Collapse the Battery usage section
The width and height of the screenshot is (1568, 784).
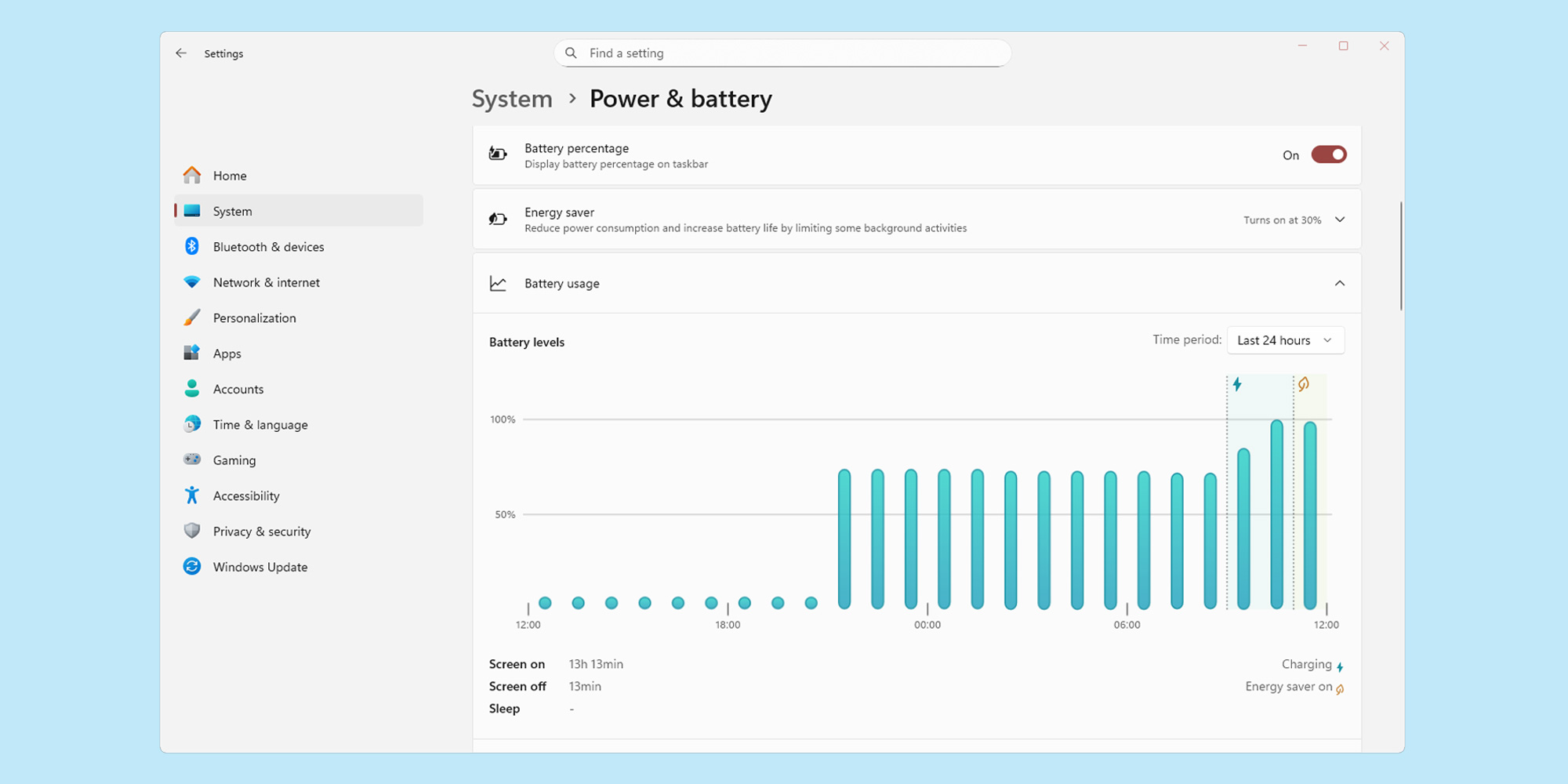pyautogui.click(x=1340, y=283)
